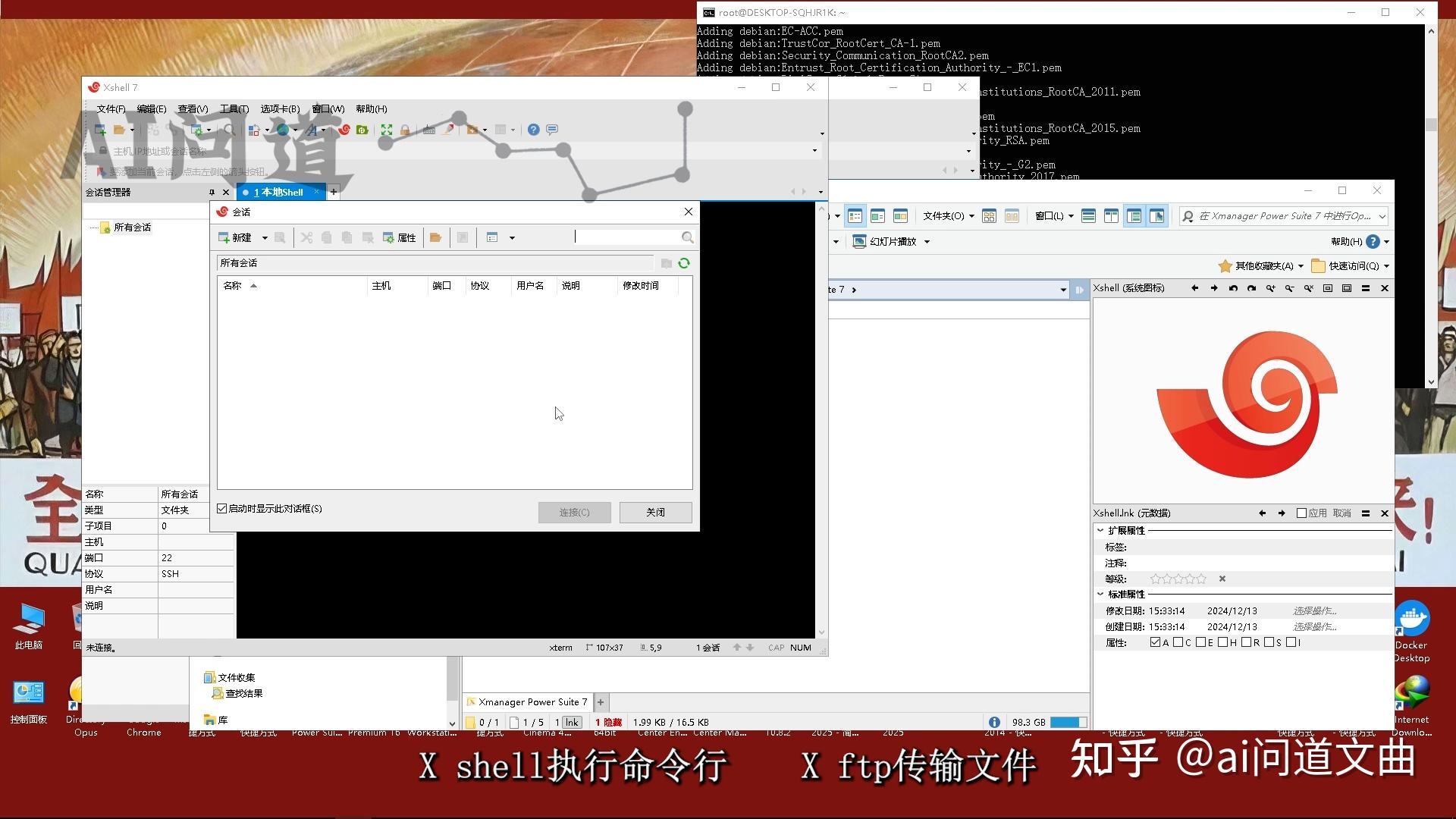1456x819 pixels.
Task: Click the new session icon in Xshell main toolbar
Action: click(x=99, y=130)
